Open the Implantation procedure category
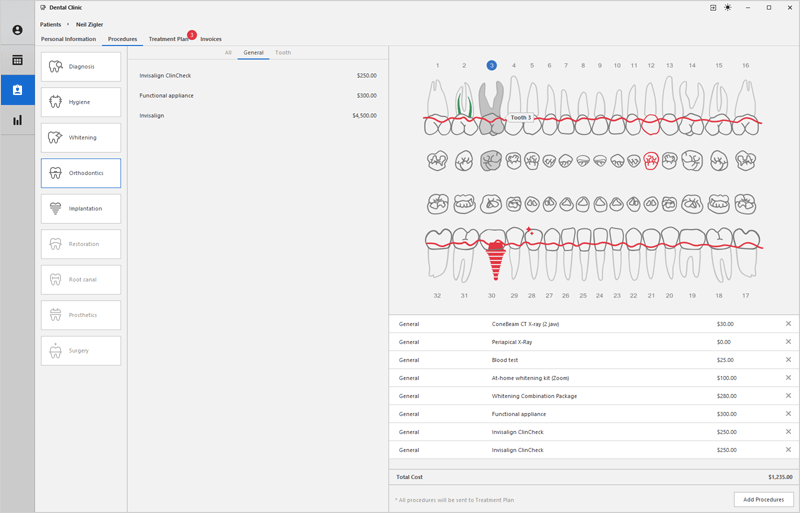Viewport: 800px width, 513px height. click(81, 209)
